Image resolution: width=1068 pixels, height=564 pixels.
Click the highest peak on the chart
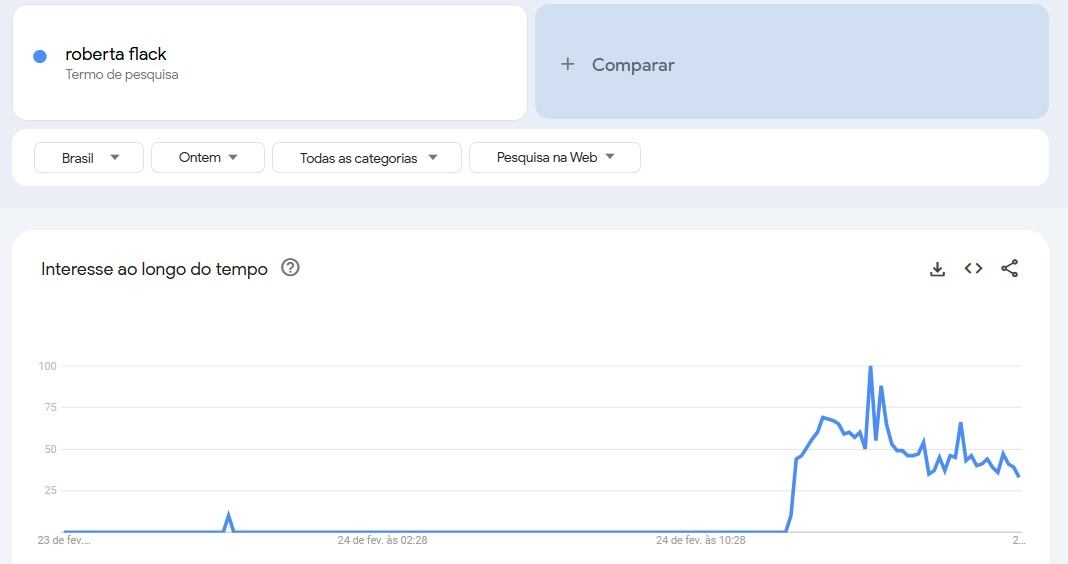point(870,368)
